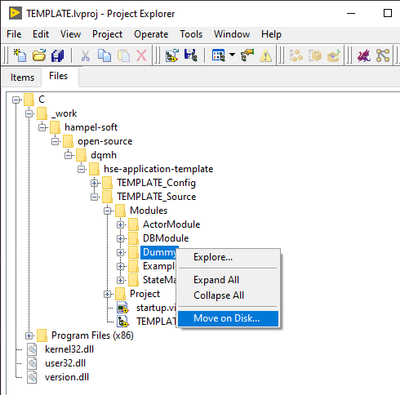Open the Filter view dropdown arrow

(232, 55)
